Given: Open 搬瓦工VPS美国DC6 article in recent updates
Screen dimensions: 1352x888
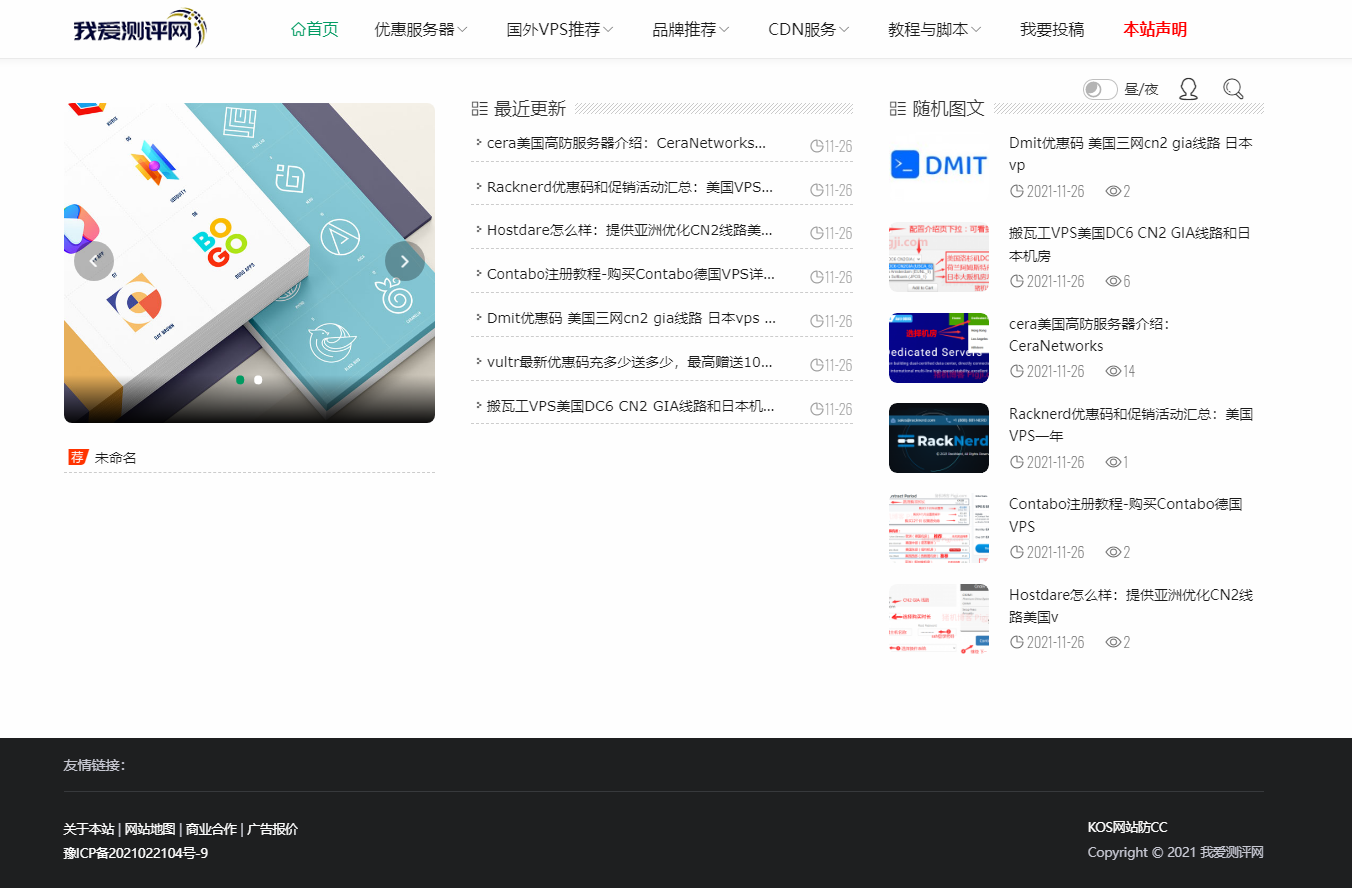Looking at the screenshot, I should click(630, 406).
